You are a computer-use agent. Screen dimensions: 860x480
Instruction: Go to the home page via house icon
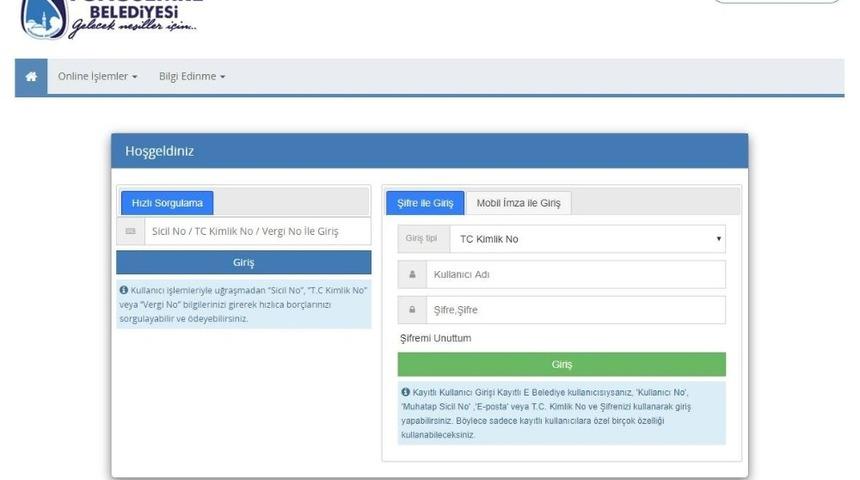click(31, 77)
